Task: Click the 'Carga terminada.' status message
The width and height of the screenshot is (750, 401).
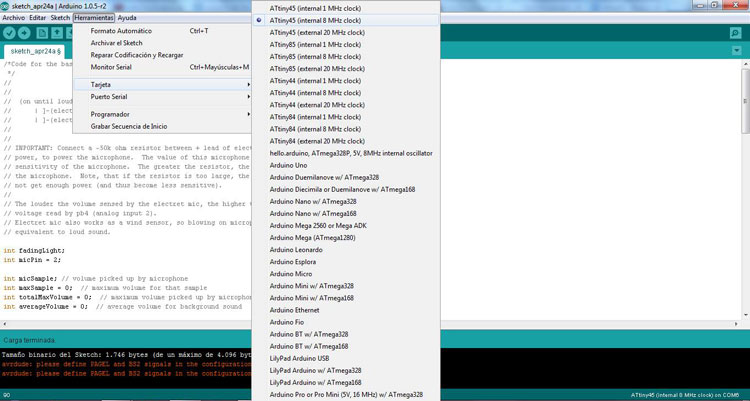Action: point(29,340)
